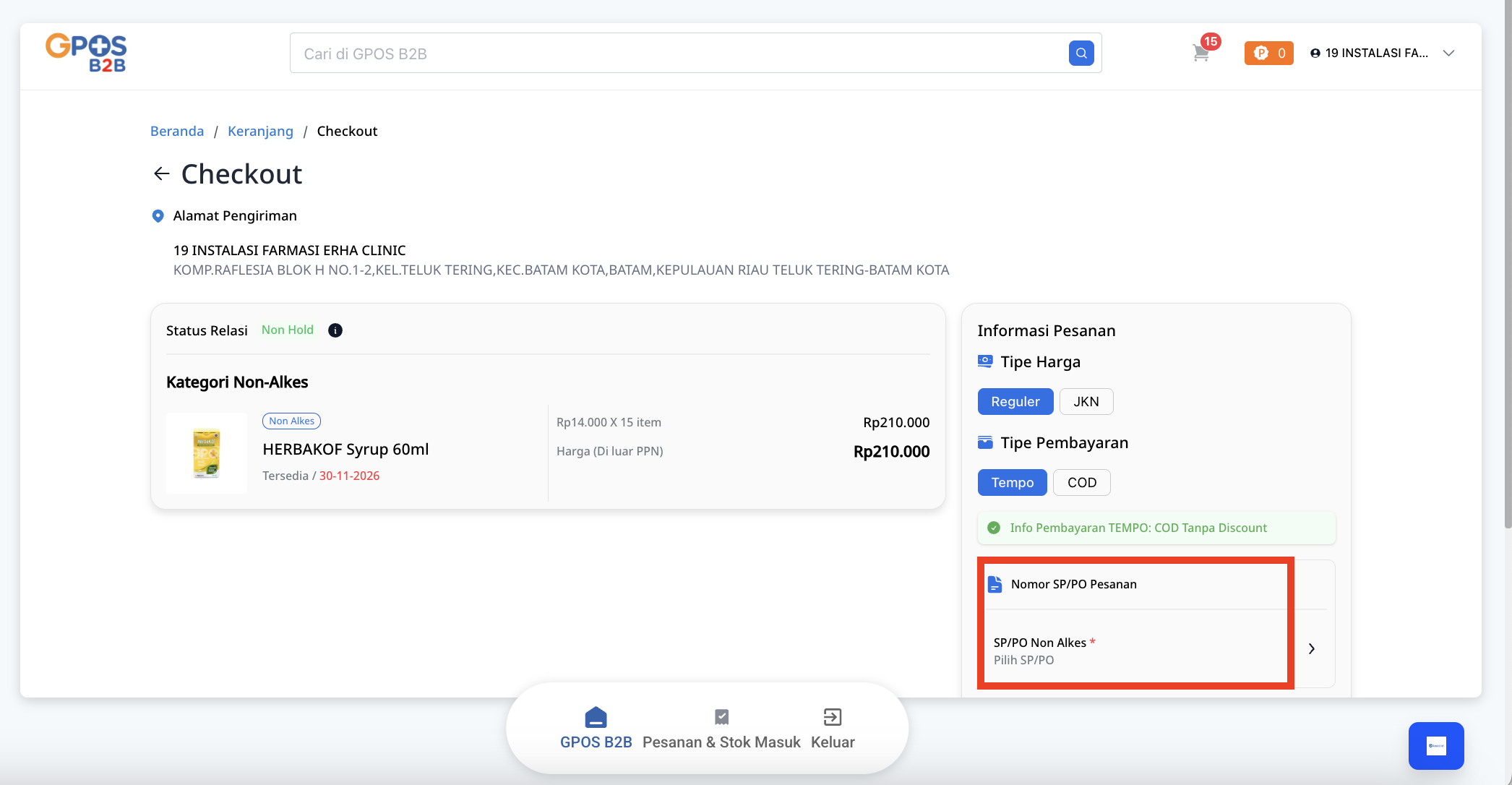Go to Pesanan & Stok Masuk tab
The width and height of the screenshot is (1512, 785).
(721, 729)
